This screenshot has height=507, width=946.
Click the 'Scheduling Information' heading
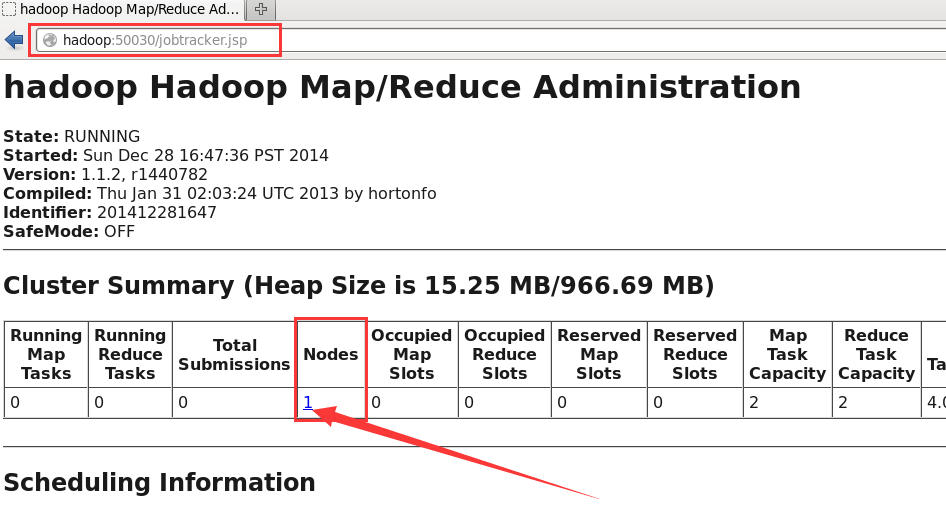[159, 483]
